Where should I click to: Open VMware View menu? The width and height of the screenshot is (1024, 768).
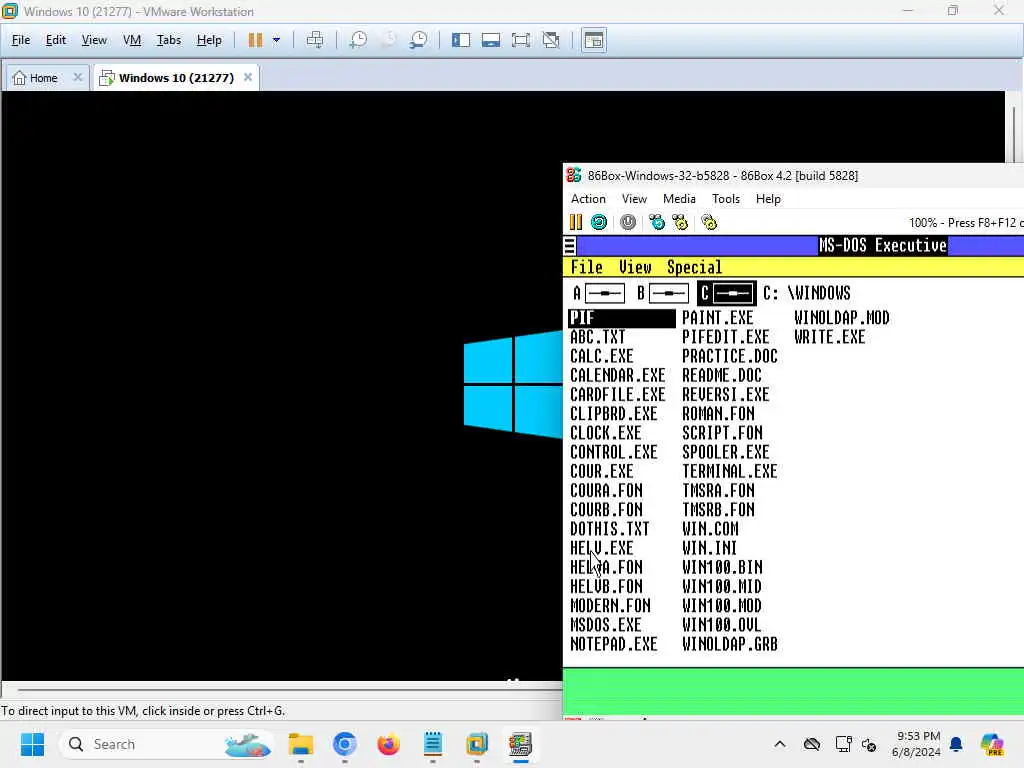point(94,40)
